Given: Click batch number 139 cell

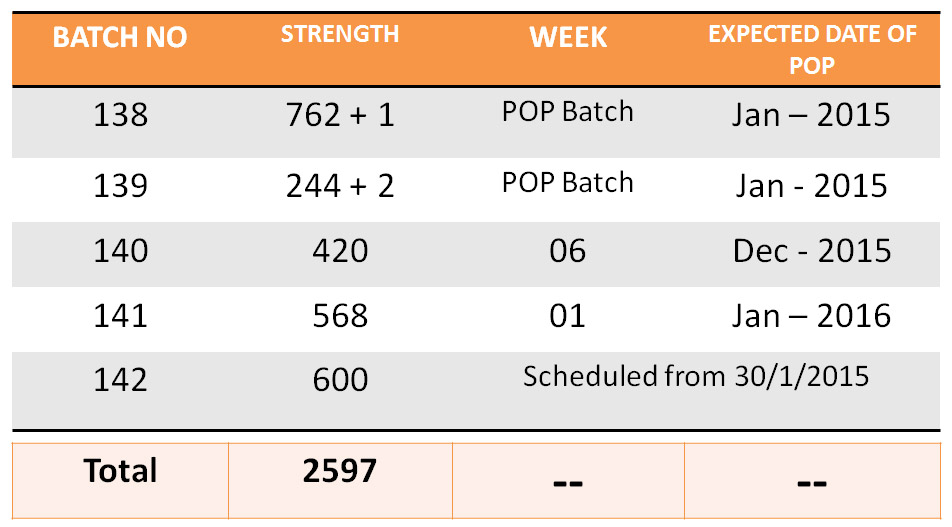Looking at the screenshot, I should (x=120, y=185).
